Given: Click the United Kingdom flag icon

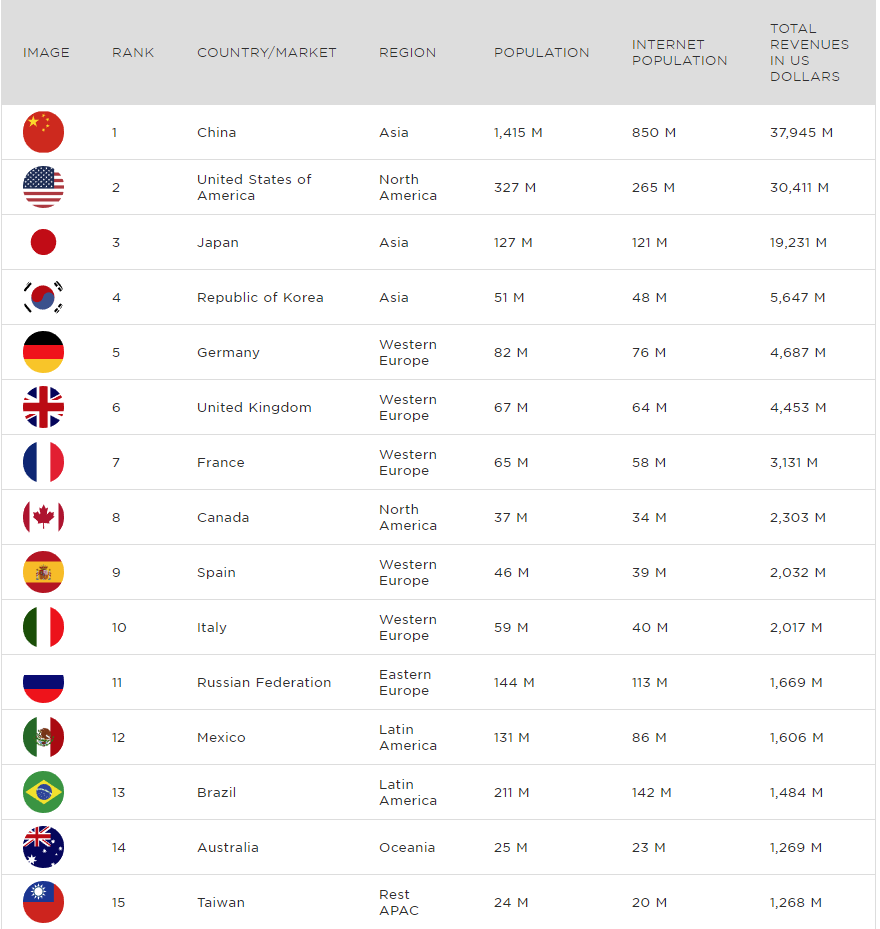Looking at the screenshot, I should click(43, 407).
